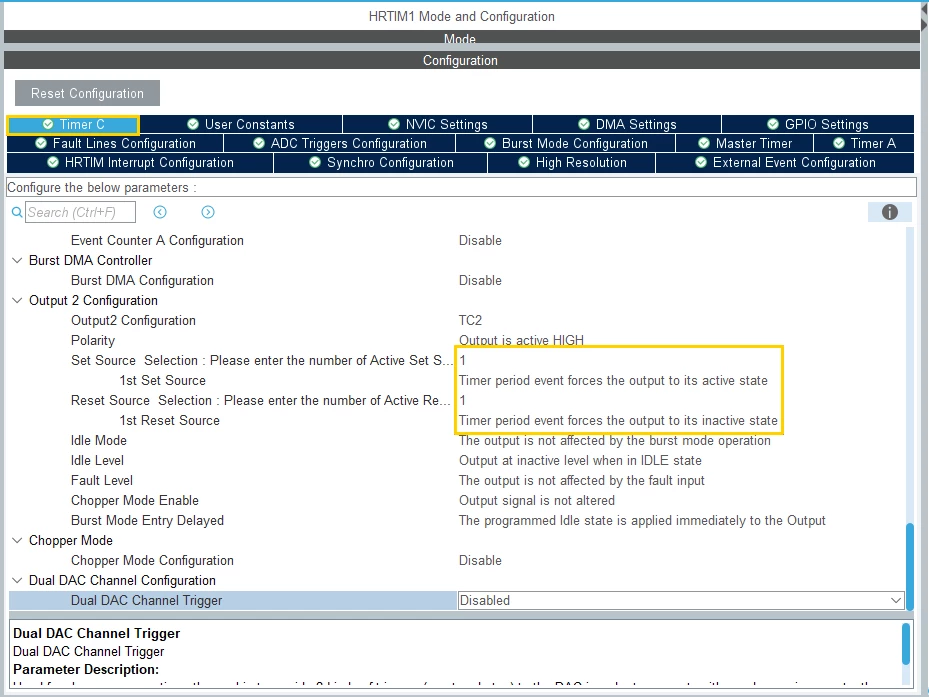Switch to the NVIC Settings tab

pos(437,124)
